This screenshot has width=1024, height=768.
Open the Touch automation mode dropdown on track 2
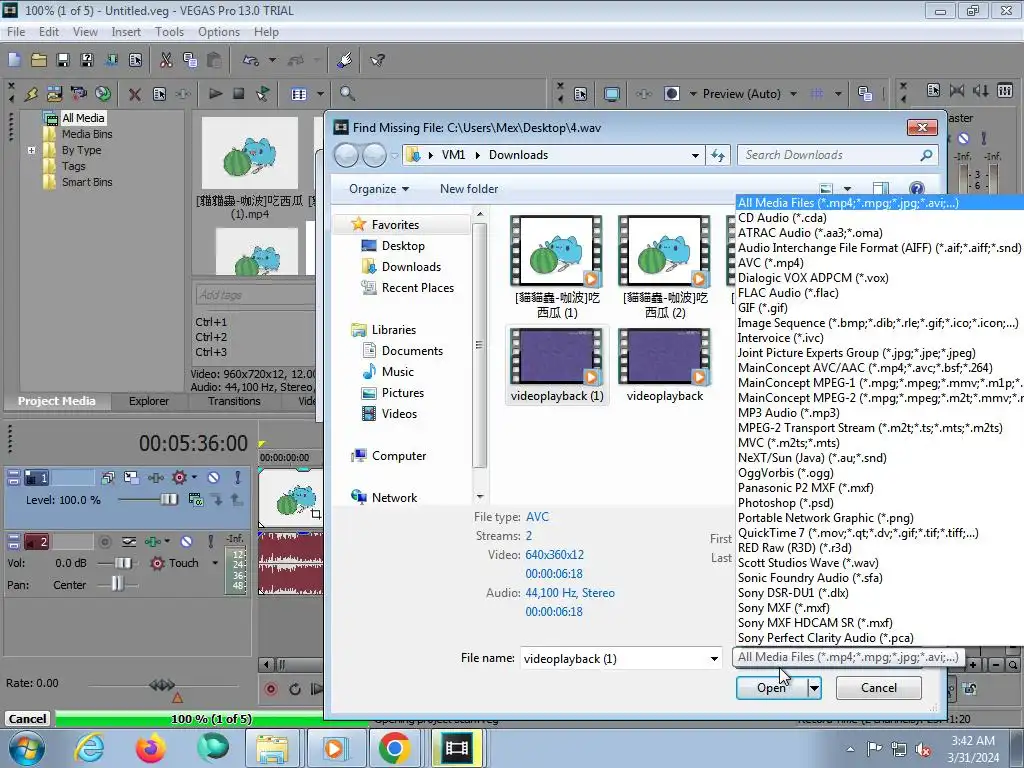pyautogui.click(x=215, y=563)
